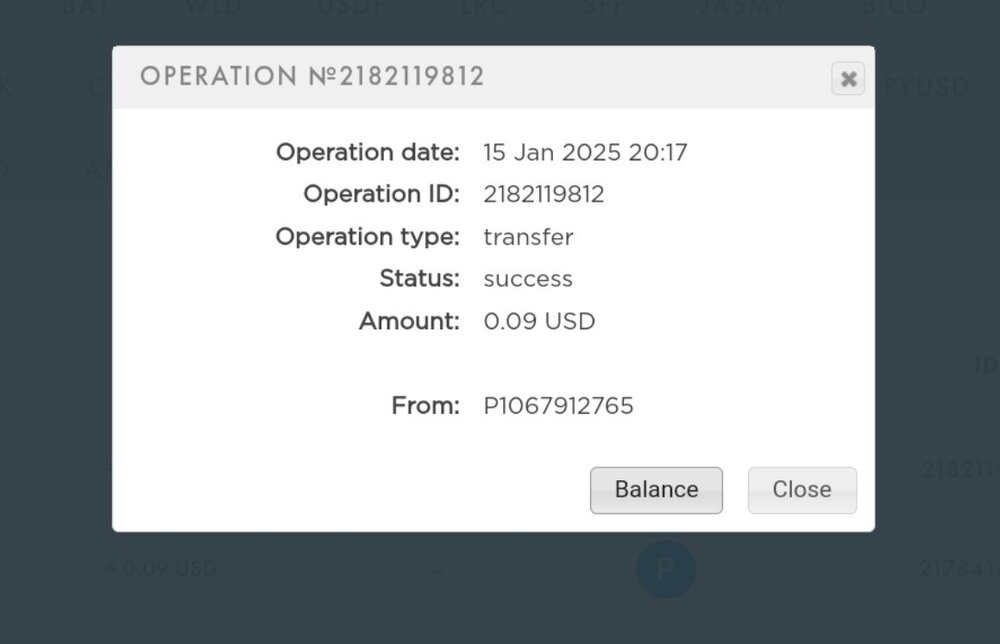This screenshot has width=1000, height=644.
Task: Click the Operation type: label
Action: click(367, 237)
